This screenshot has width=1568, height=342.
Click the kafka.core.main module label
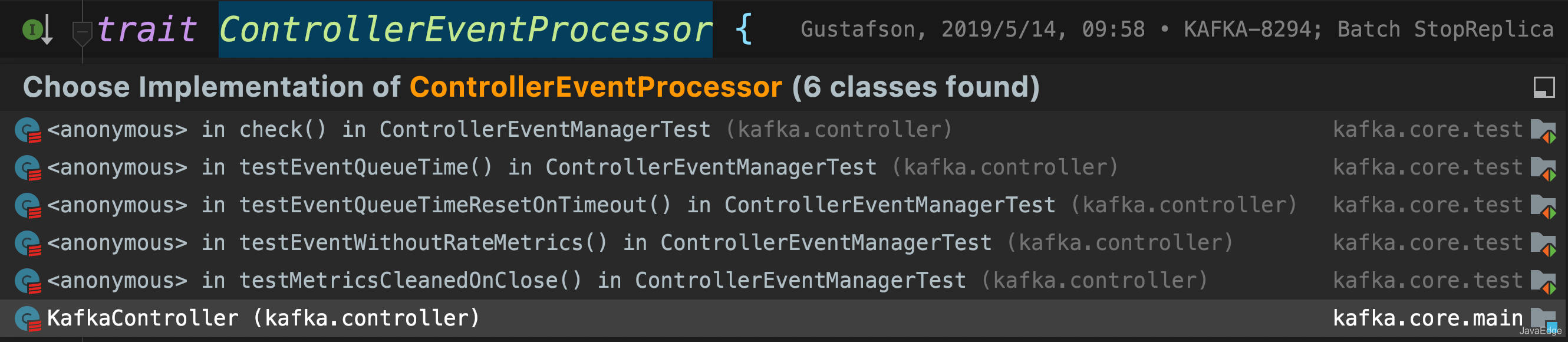(1427, 318)
